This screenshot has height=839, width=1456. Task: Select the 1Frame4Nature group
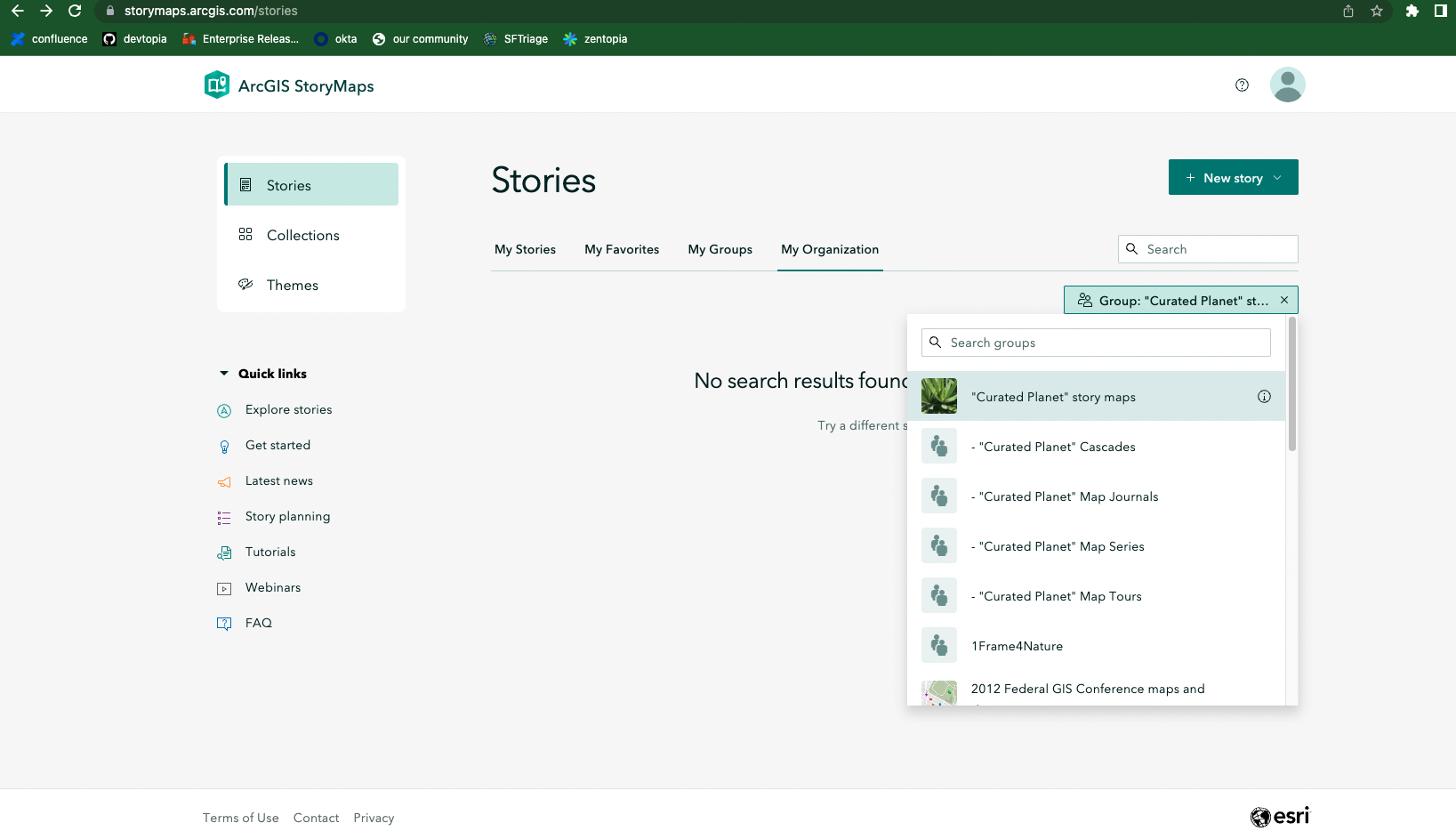pos(1017,645)
